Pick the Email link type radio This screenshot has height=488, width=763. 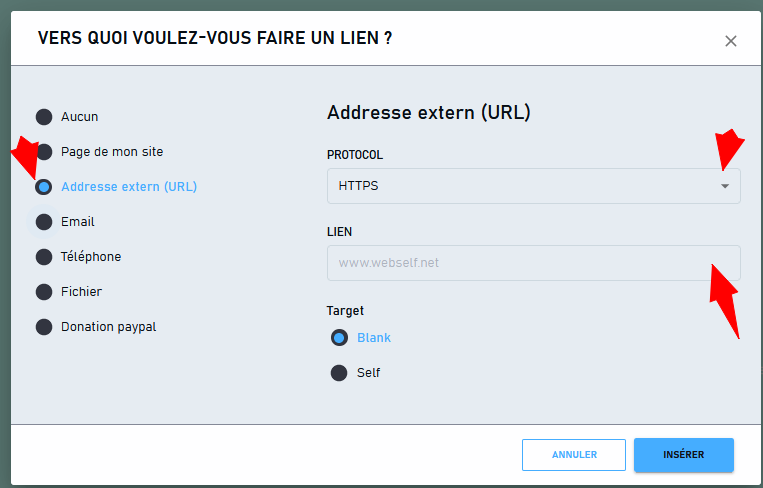(44, 222)
